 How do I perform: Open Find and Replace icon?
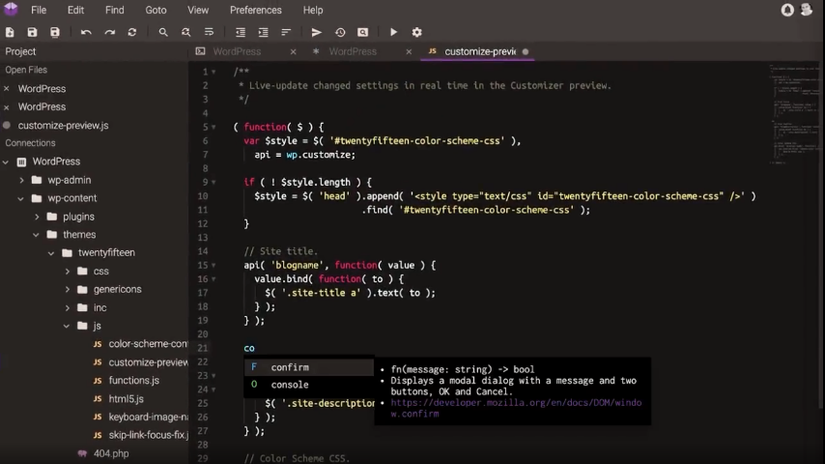186,32
